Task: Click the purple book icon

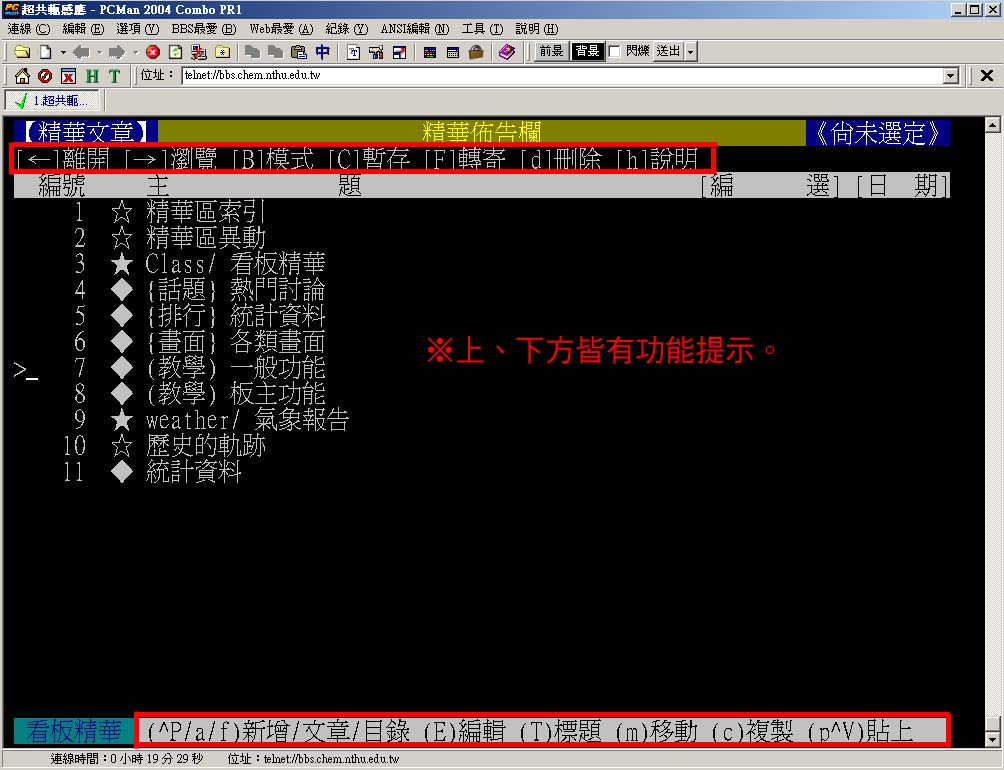Action: pyautogui.click(x=507, y=52)
